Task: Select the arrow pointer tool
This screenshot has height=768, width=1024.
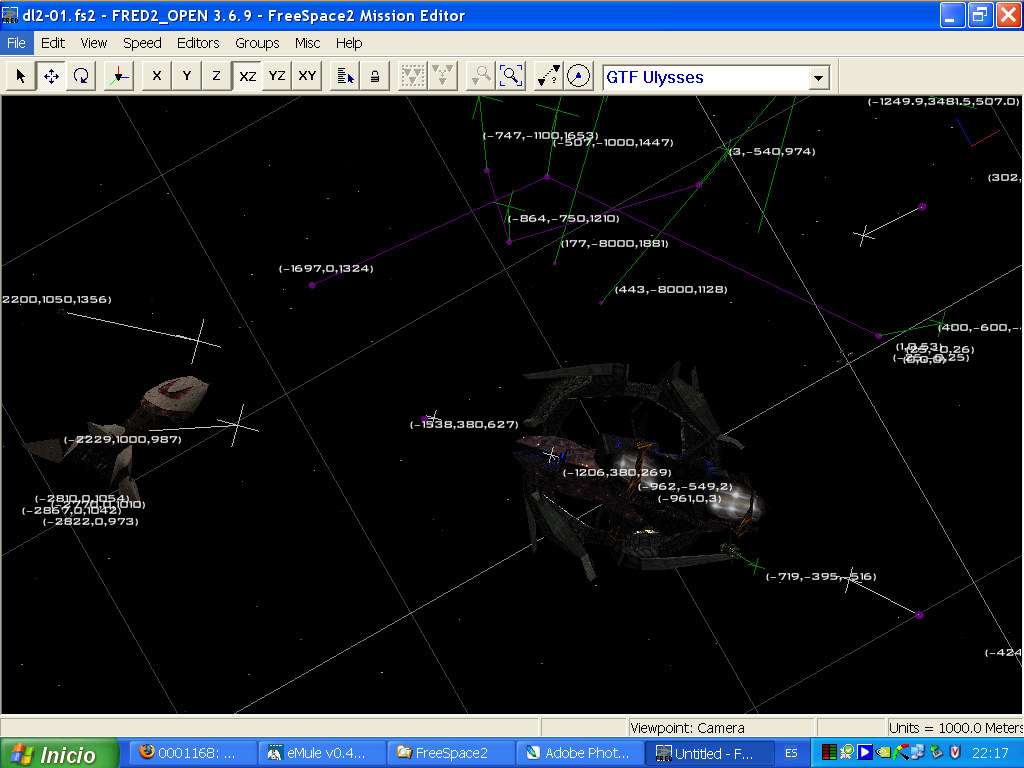Action: click(x=20, y=77)
